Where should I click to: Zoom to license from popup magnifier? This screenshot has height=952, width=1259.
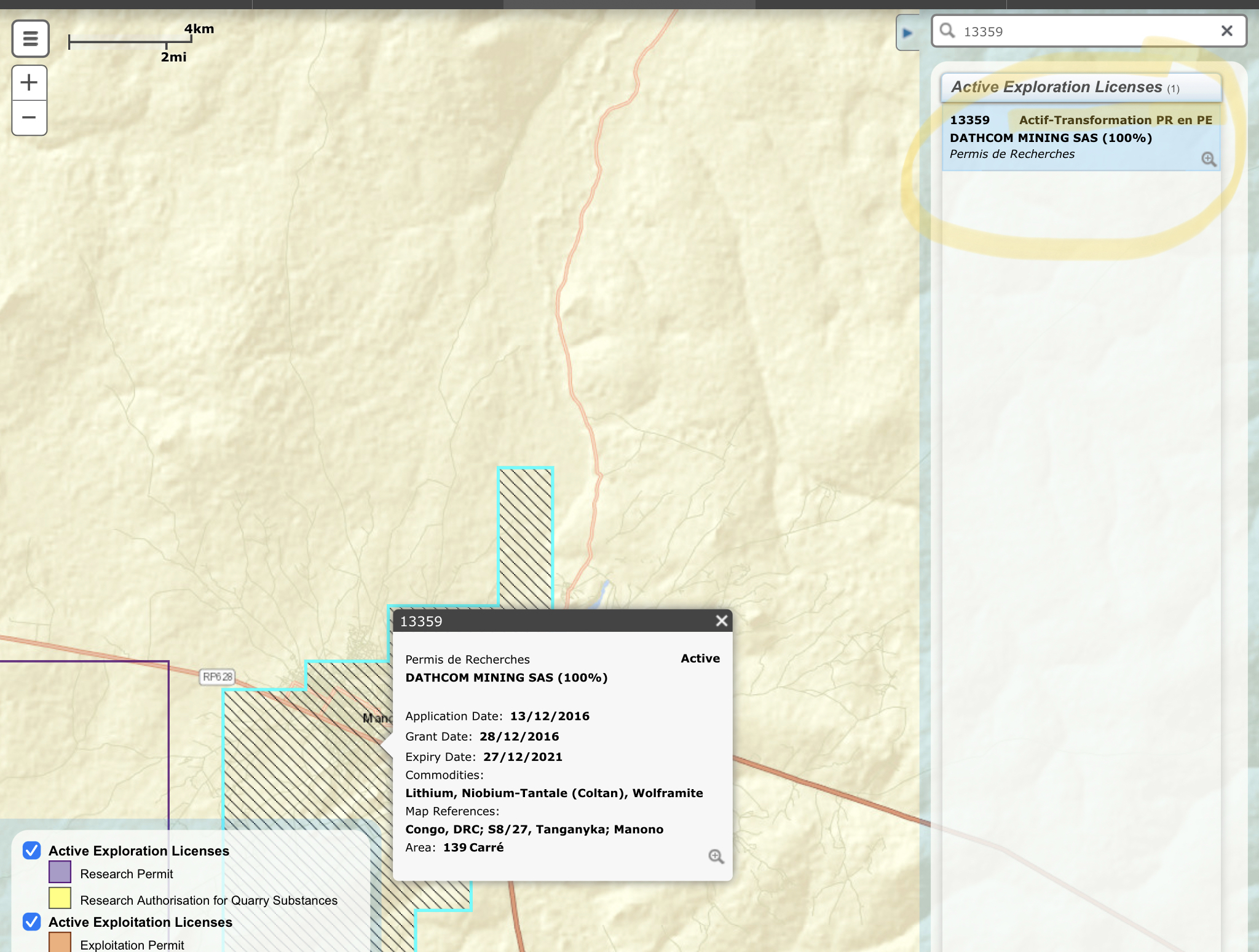coord(716,856)
